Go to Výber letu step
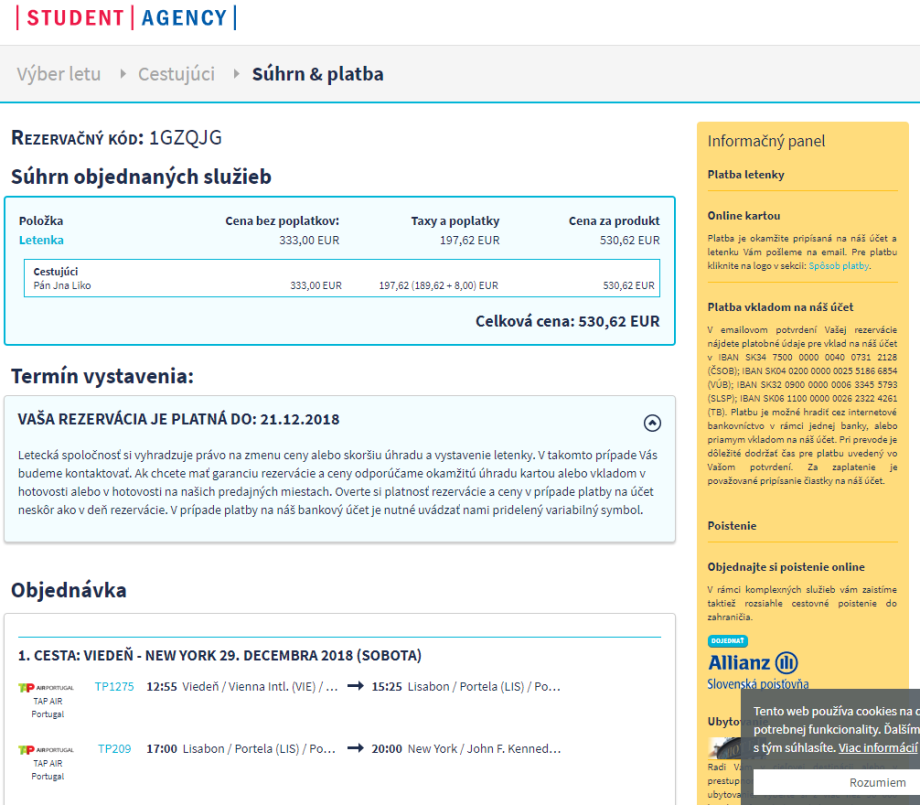Image resolution: width=920 pixels, height=805 pixels. 58,74
